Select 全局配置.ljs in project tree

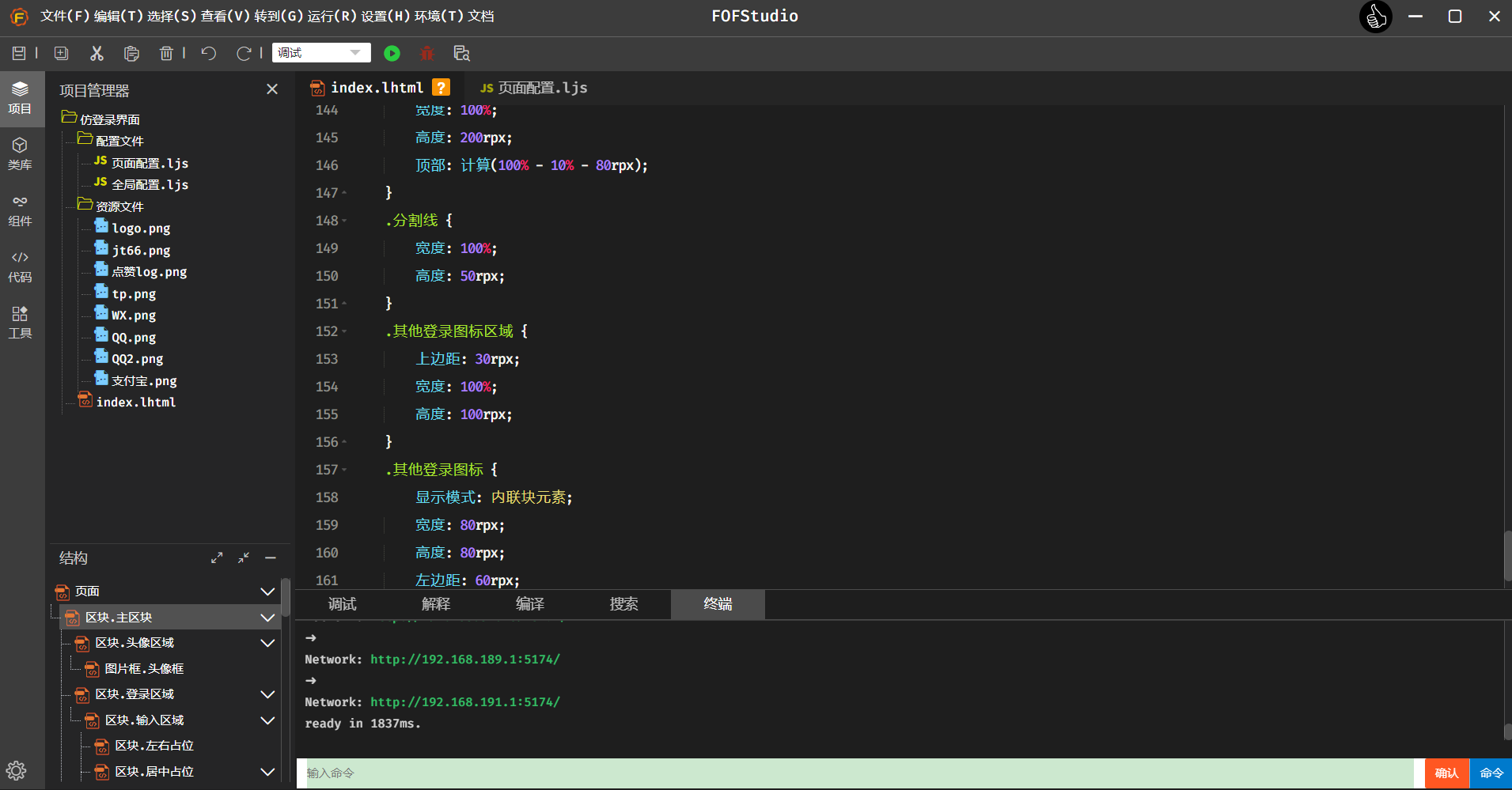150,184
